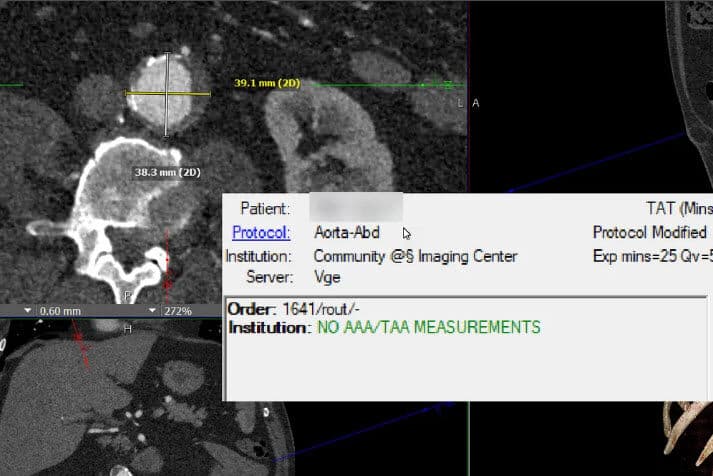713x476 pixels.
Task: Open the Protocol link
Action: [x=261, y=233]
